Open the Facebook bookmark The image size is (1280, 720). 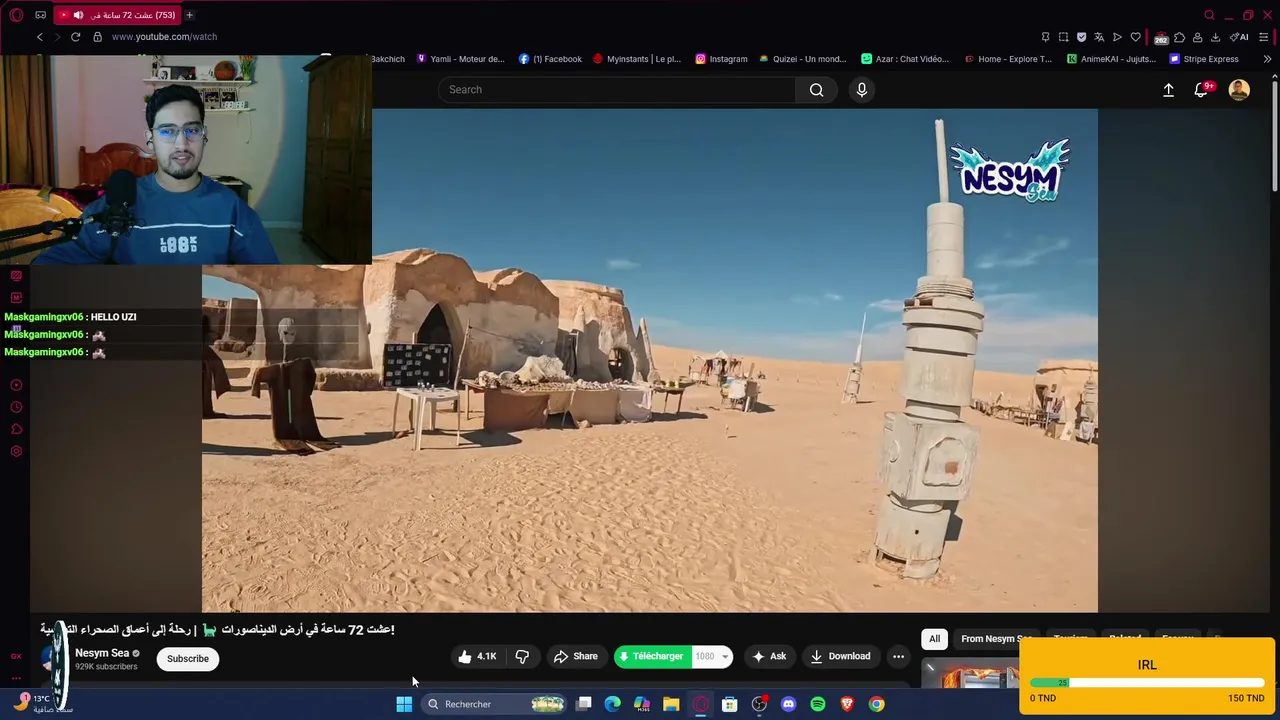point(550,59)
